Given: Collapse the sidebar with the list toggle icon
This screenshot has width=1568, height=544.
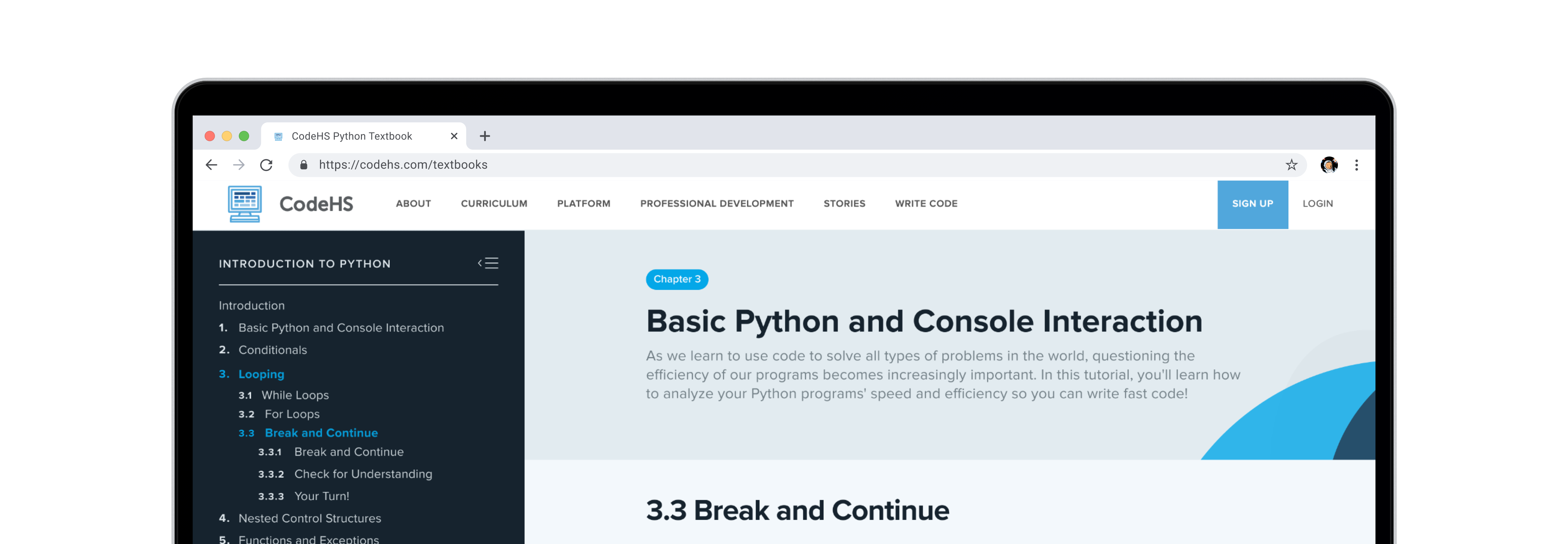Looking at the screenshot, I should pyautogui.click(x=488, y=263).
